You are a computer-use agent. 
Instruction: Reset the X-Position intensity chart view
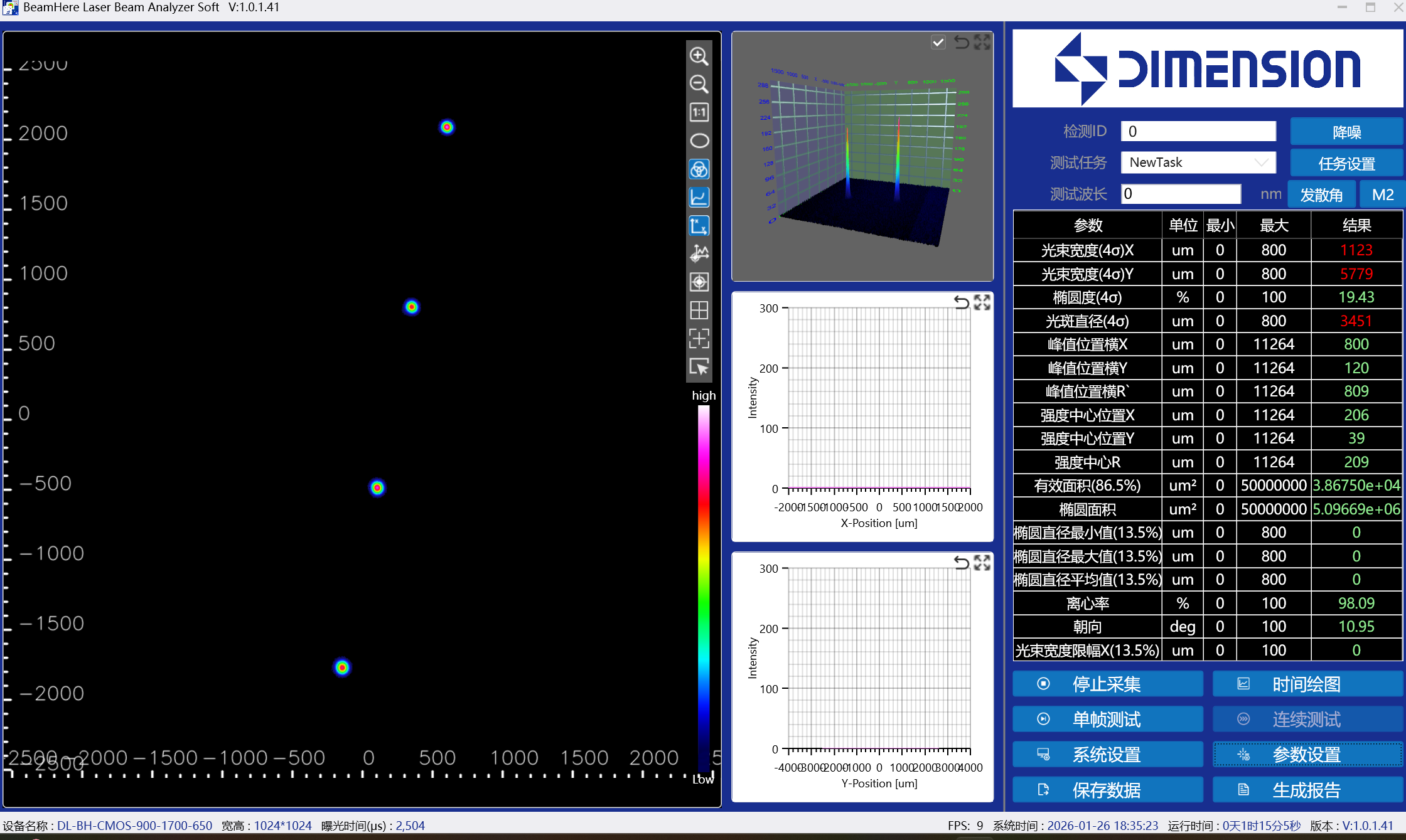[961, 302]
